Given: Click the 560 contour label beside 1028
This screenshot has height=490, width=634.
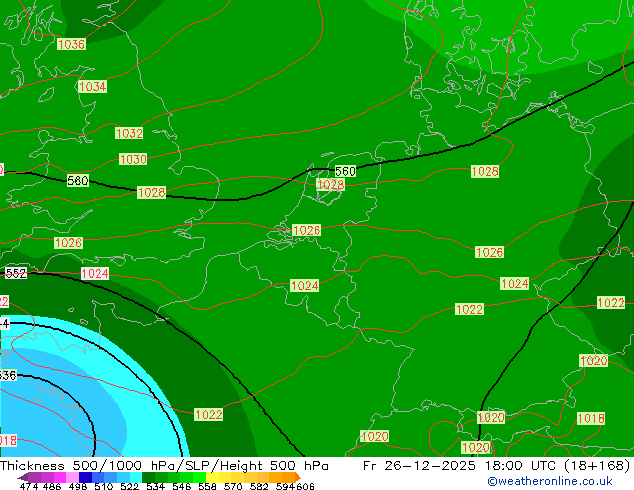Looking at the screenshot, I should click(345, 172).
